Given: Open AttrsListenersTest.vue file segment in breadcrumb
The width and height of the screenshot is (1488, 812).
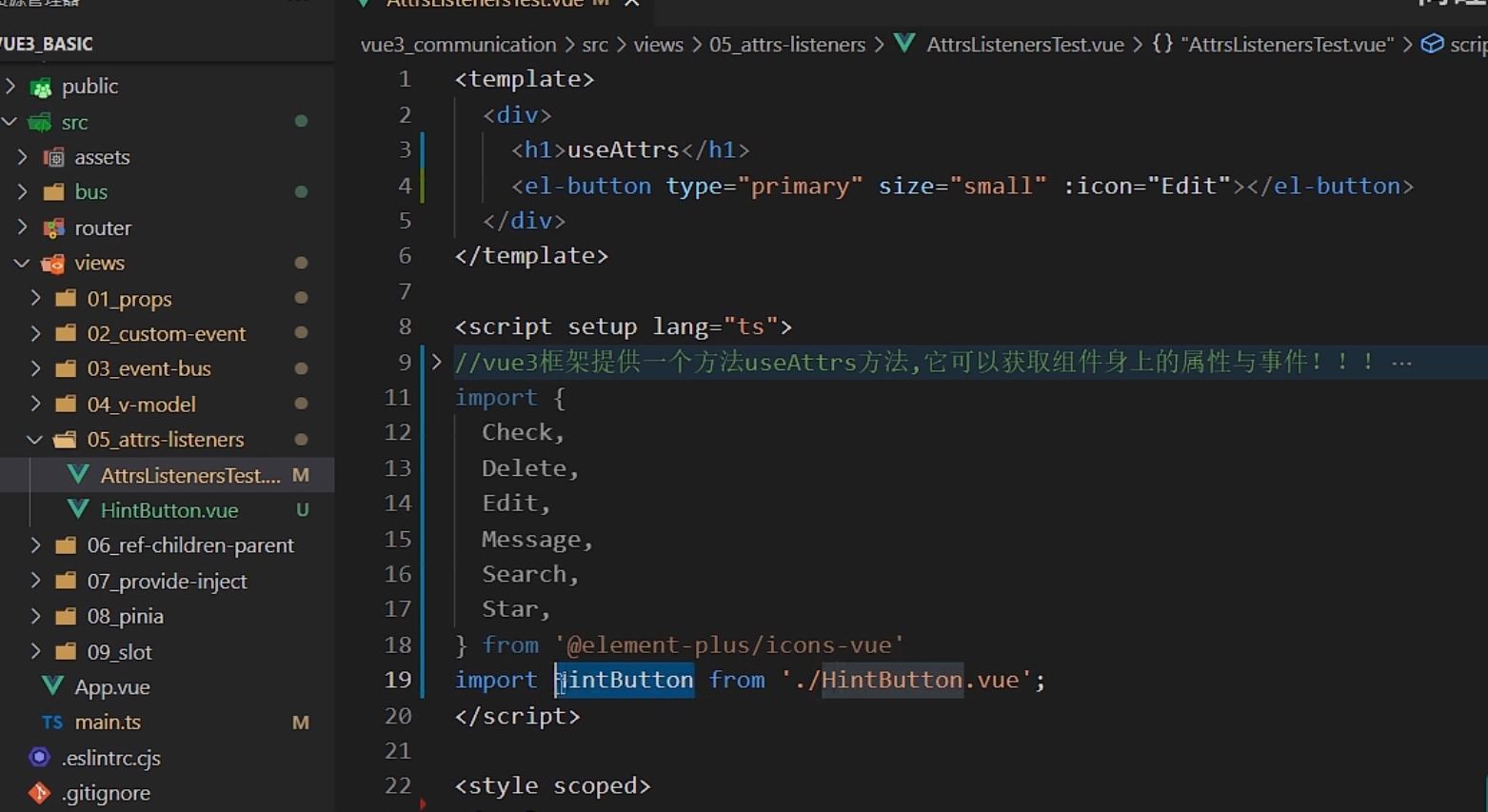Looking at the screenshot, I should pos(1025,45).
